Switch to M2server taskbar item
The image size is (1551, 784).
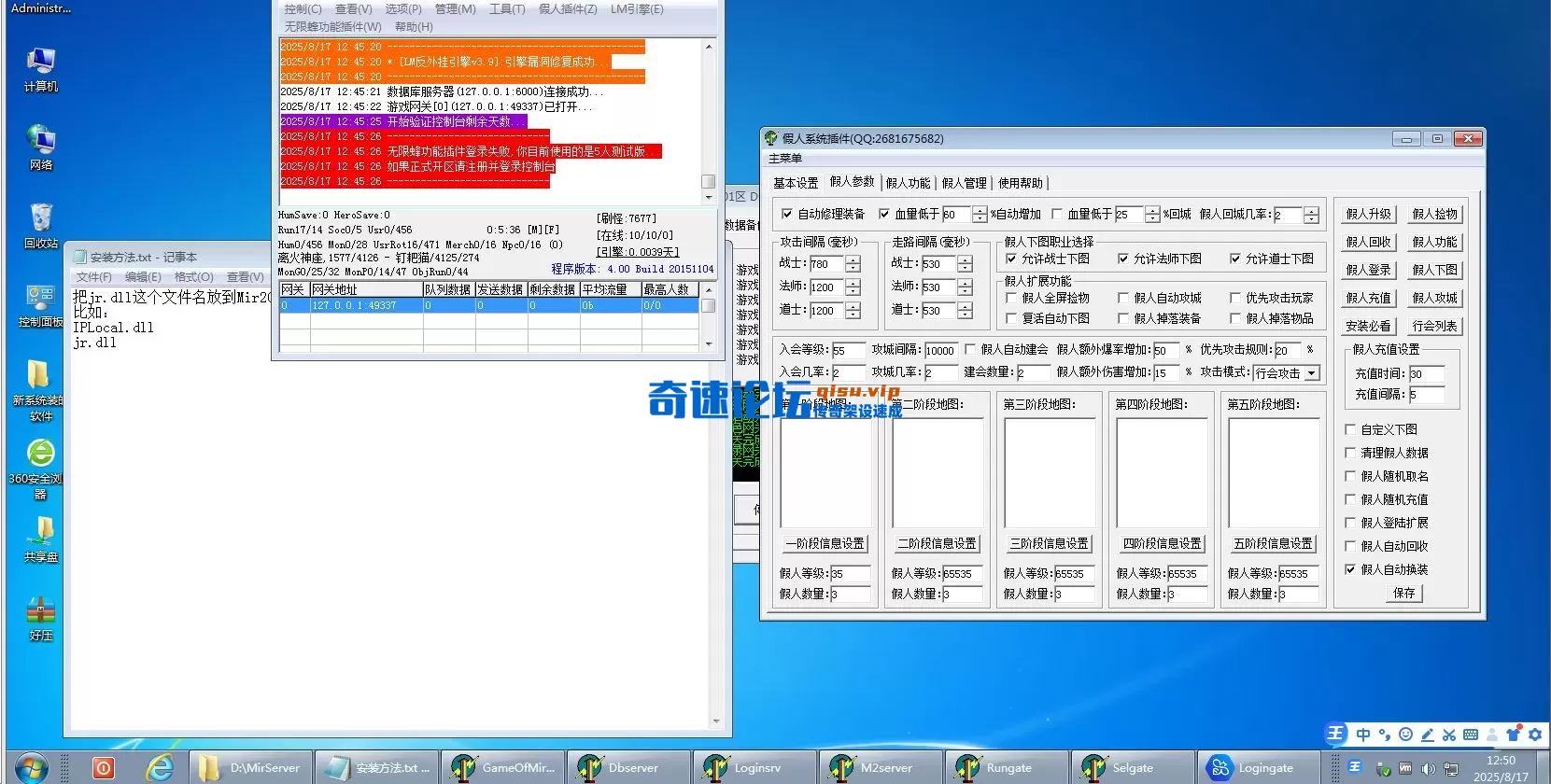pos(881,768)
